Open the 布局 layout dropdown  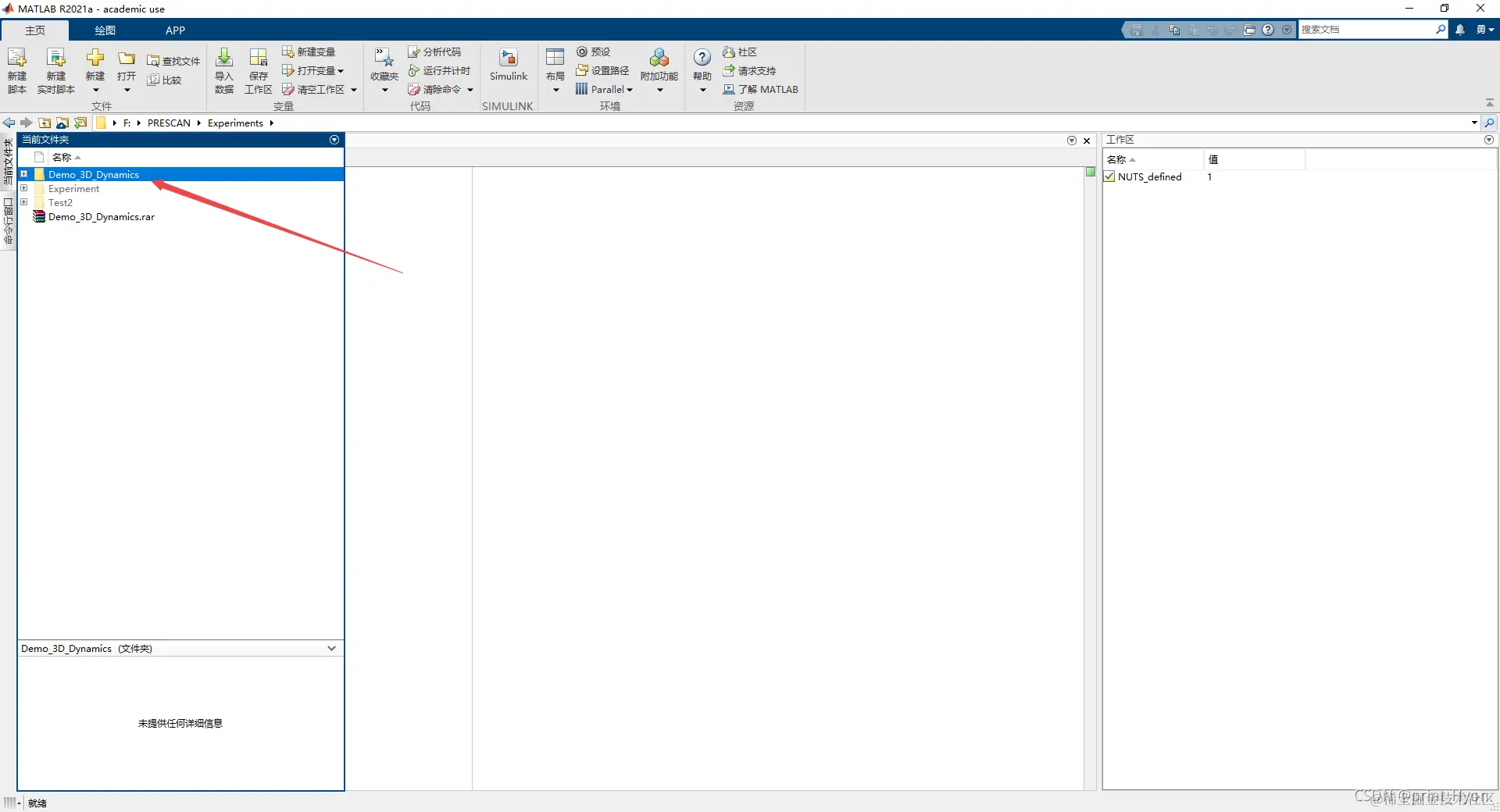pos(555,70)
